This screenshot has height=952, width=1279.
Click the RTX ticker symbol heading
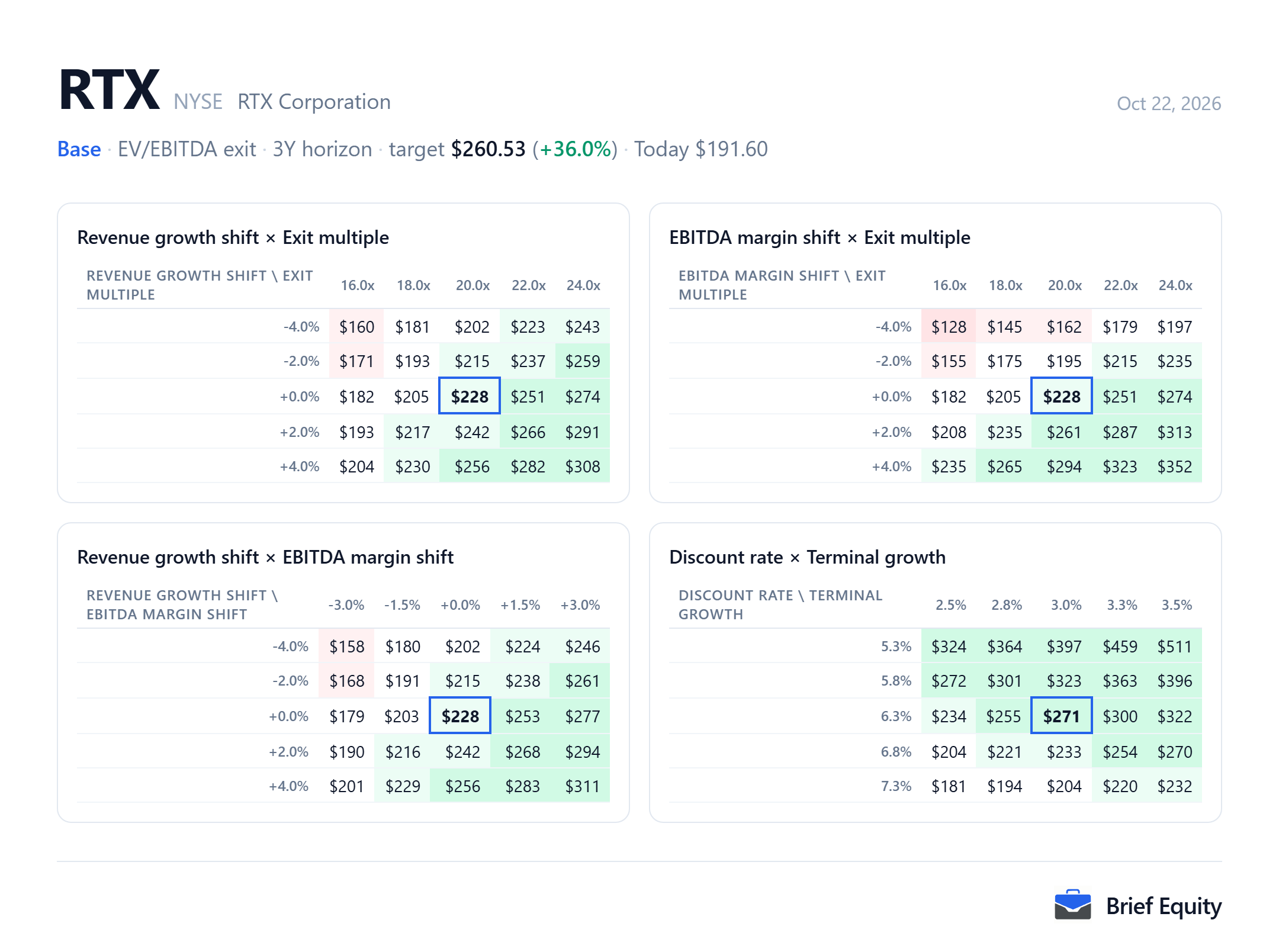click(x=110, y=90)
